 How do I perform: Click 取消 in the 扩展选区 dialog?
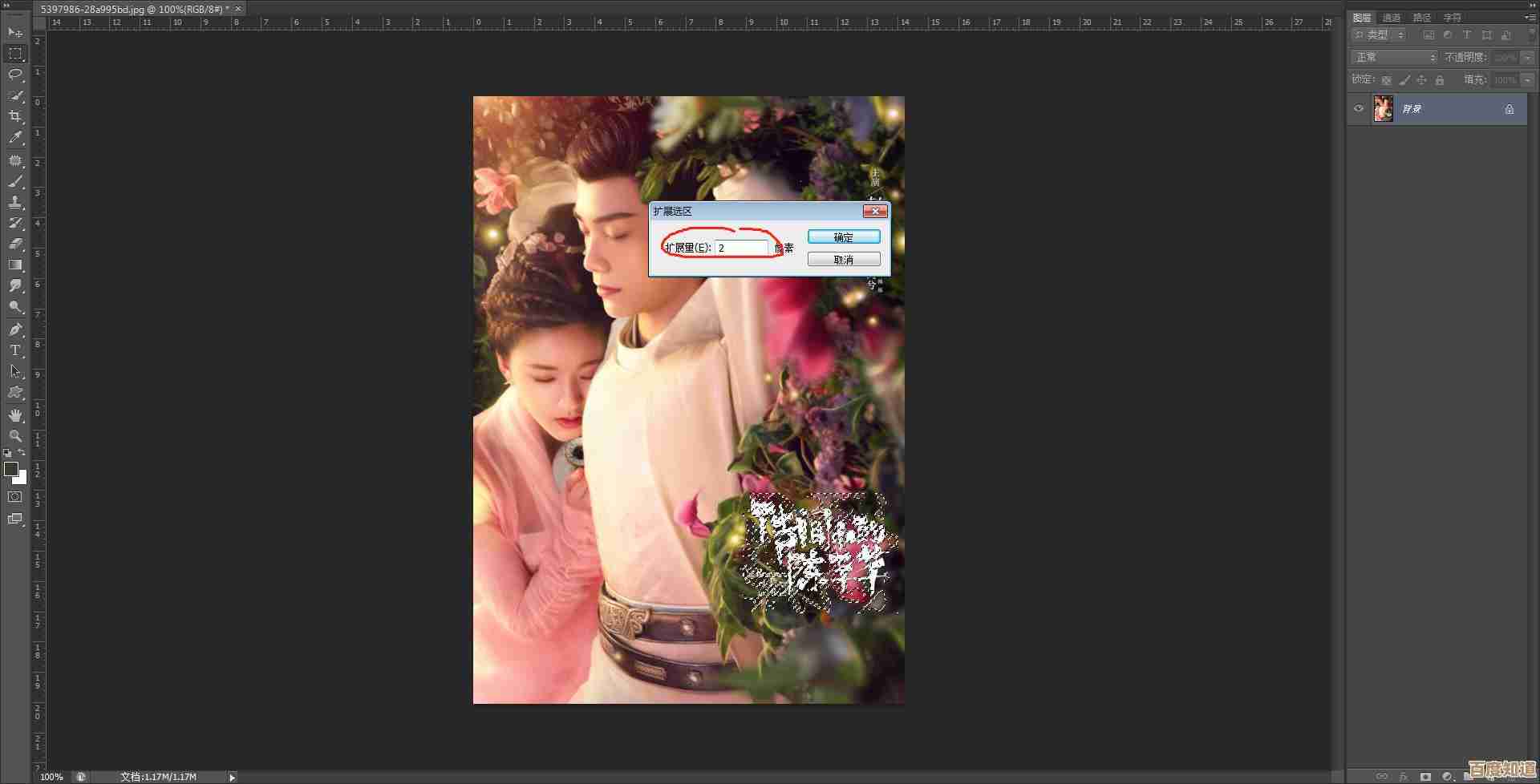[x=843, y=260]
